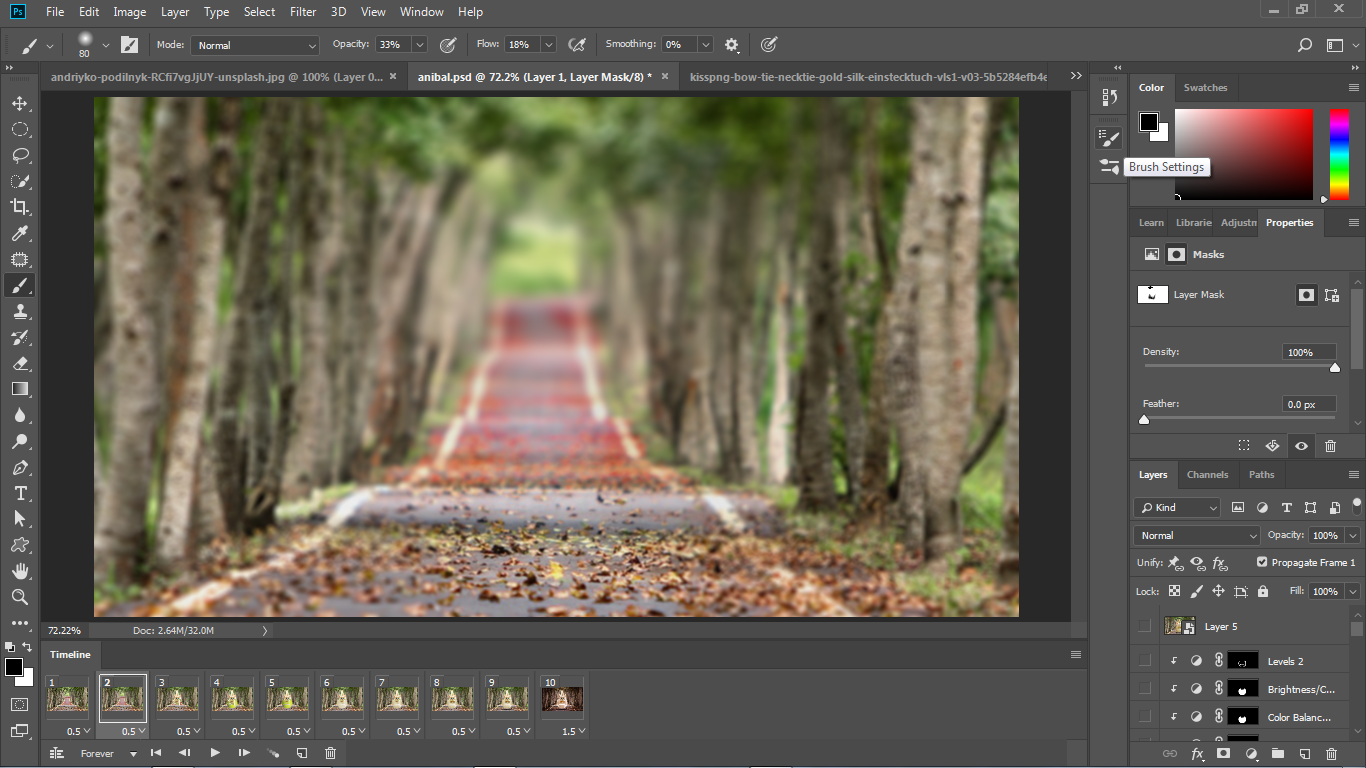Adjust the mask Density slider handle
The width and height of the screenshot is (1366, 768).
[1334, 368]
